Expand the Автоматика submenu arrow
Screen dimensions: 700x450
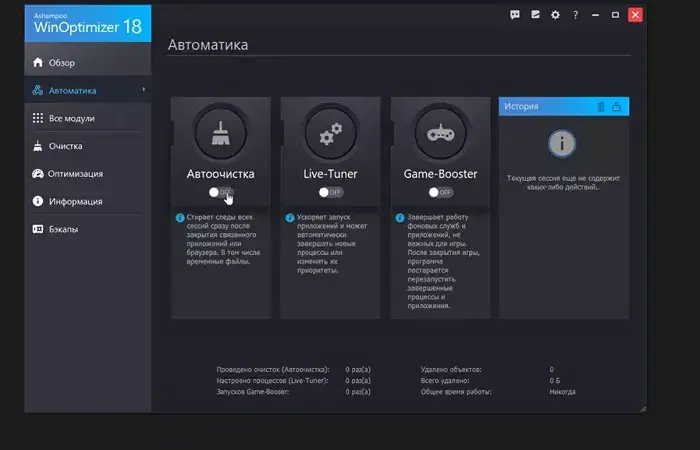(143, 90)
